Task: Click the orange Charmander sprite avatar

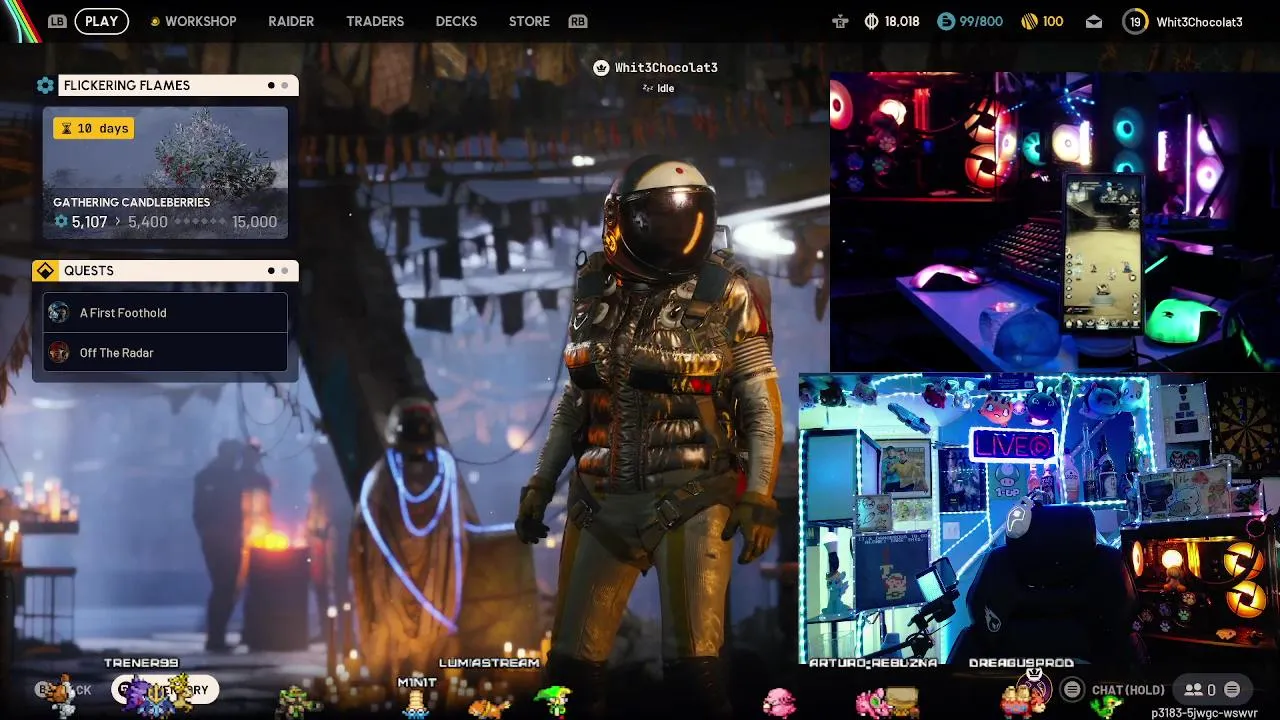Action: coord(489,708)
